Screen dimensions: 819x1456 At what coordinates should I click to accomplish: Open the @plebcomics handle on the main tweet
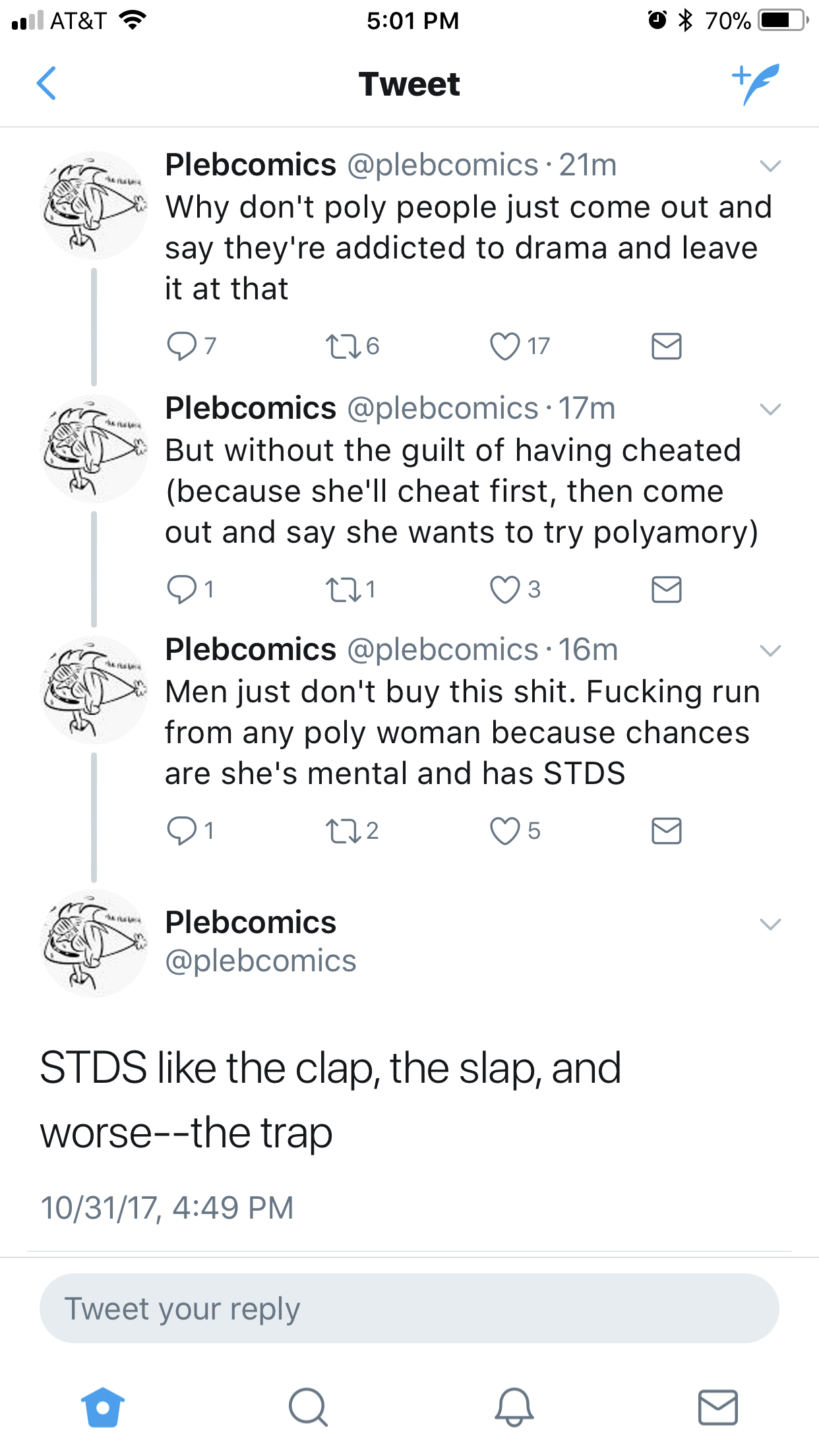(x=260, y=961)
